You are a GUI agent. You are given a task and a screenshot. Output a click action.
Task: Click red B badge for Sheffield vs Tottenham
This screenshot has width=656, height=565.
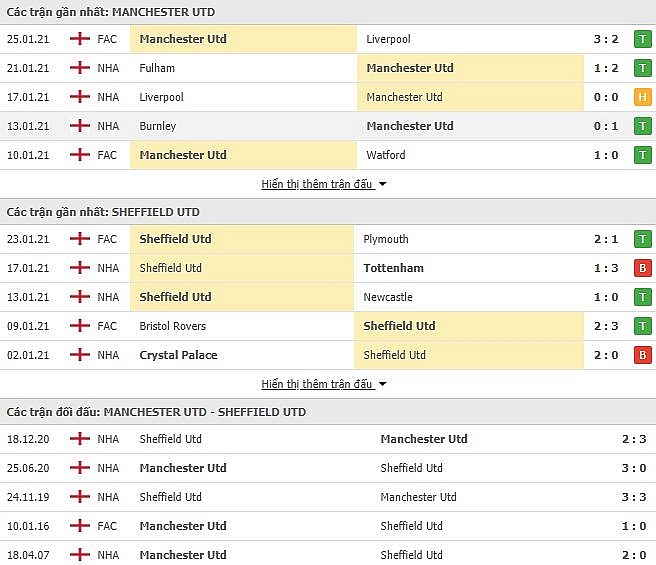(x=643, y=268)
